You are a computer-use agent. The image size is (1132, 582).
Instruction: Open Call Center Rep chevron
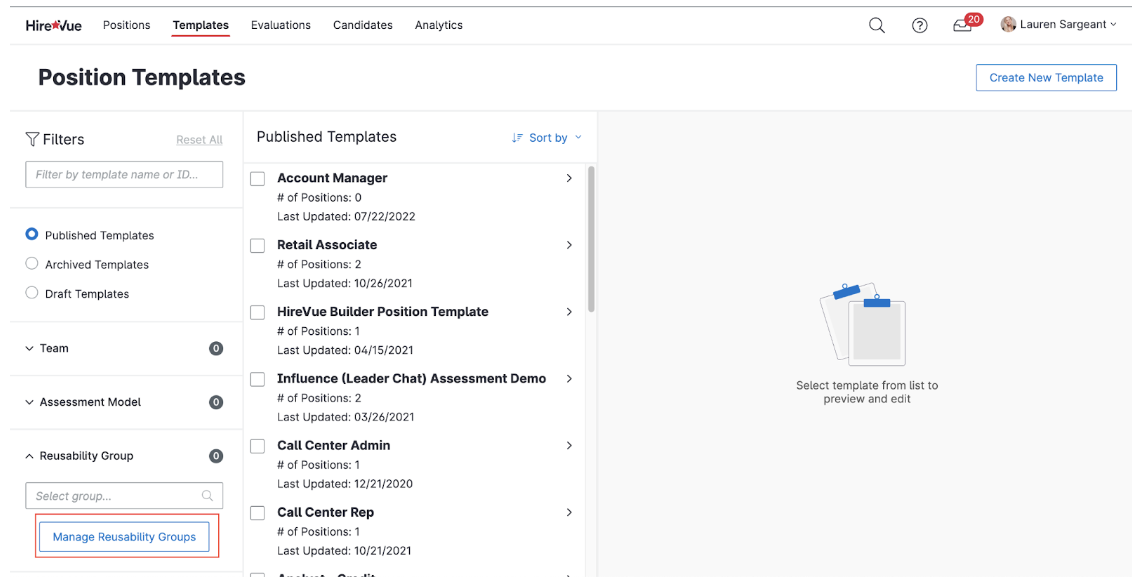[569, 512]
